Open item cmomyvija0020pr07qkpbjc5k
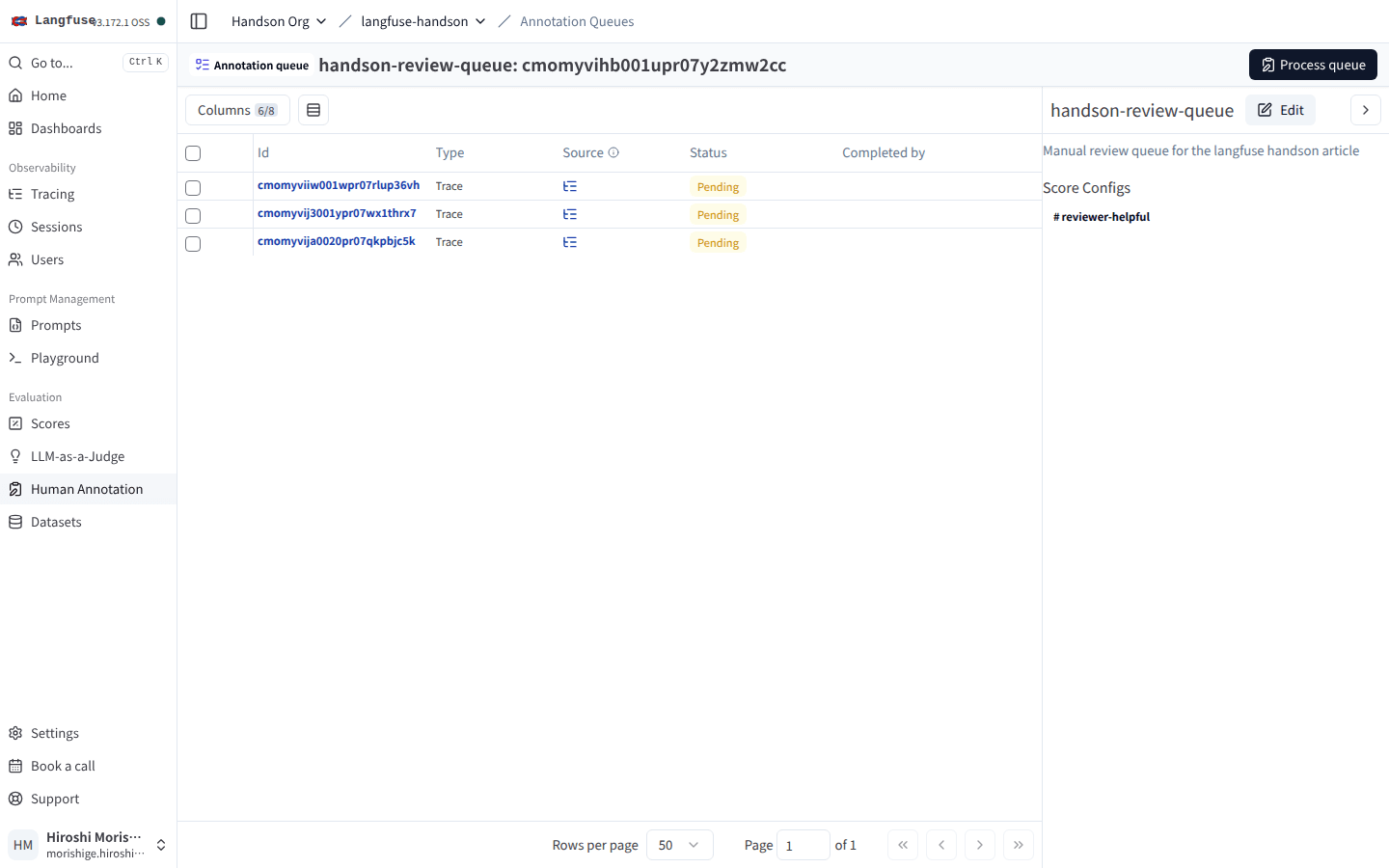Image resolution: width=1389 pixels, height=868 pixels. tap(337, 241)
